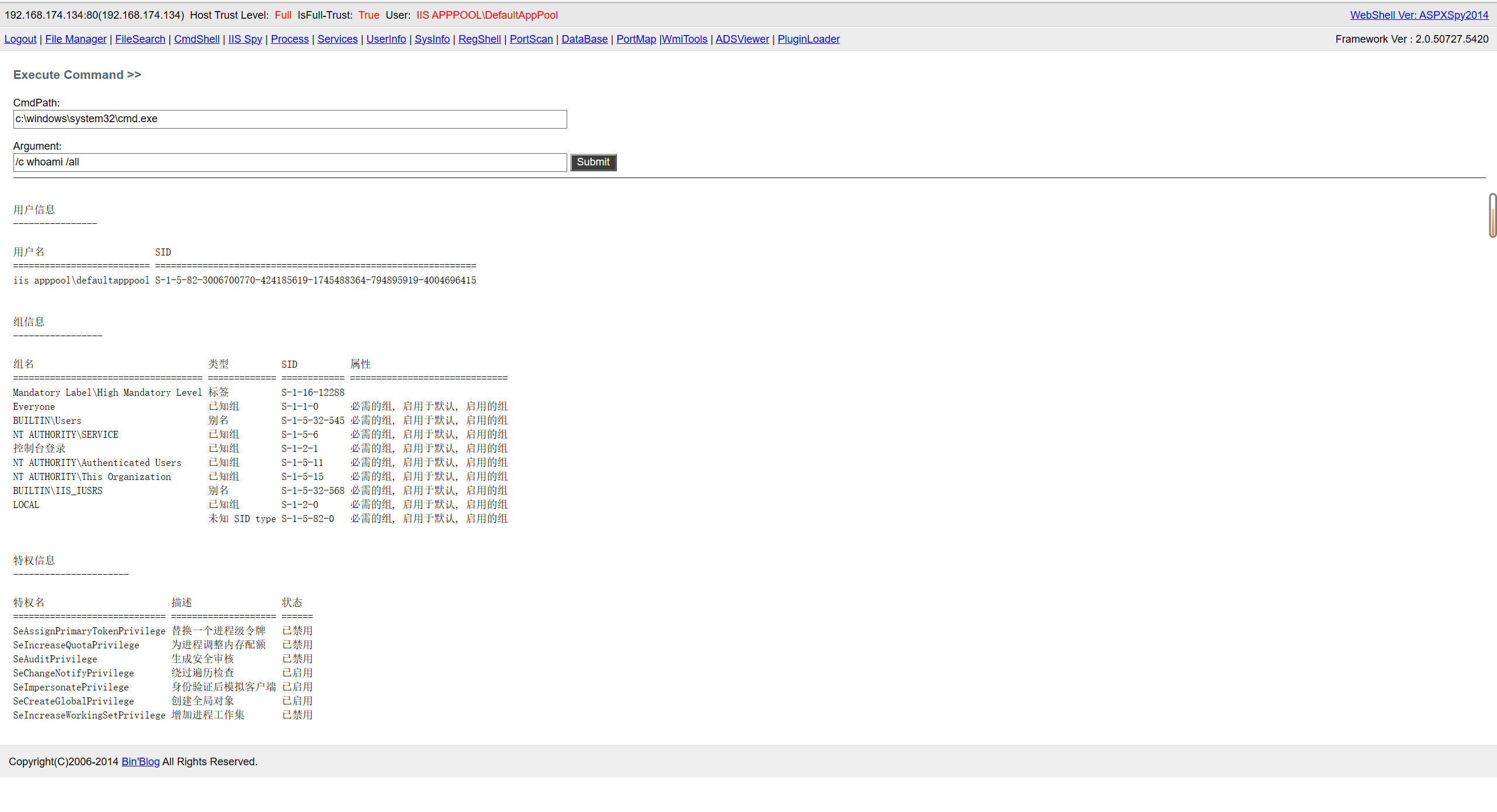The height and width of the screenshot is (812, 1497).
Task: Open PluginLoader
Action: [808, 39]
